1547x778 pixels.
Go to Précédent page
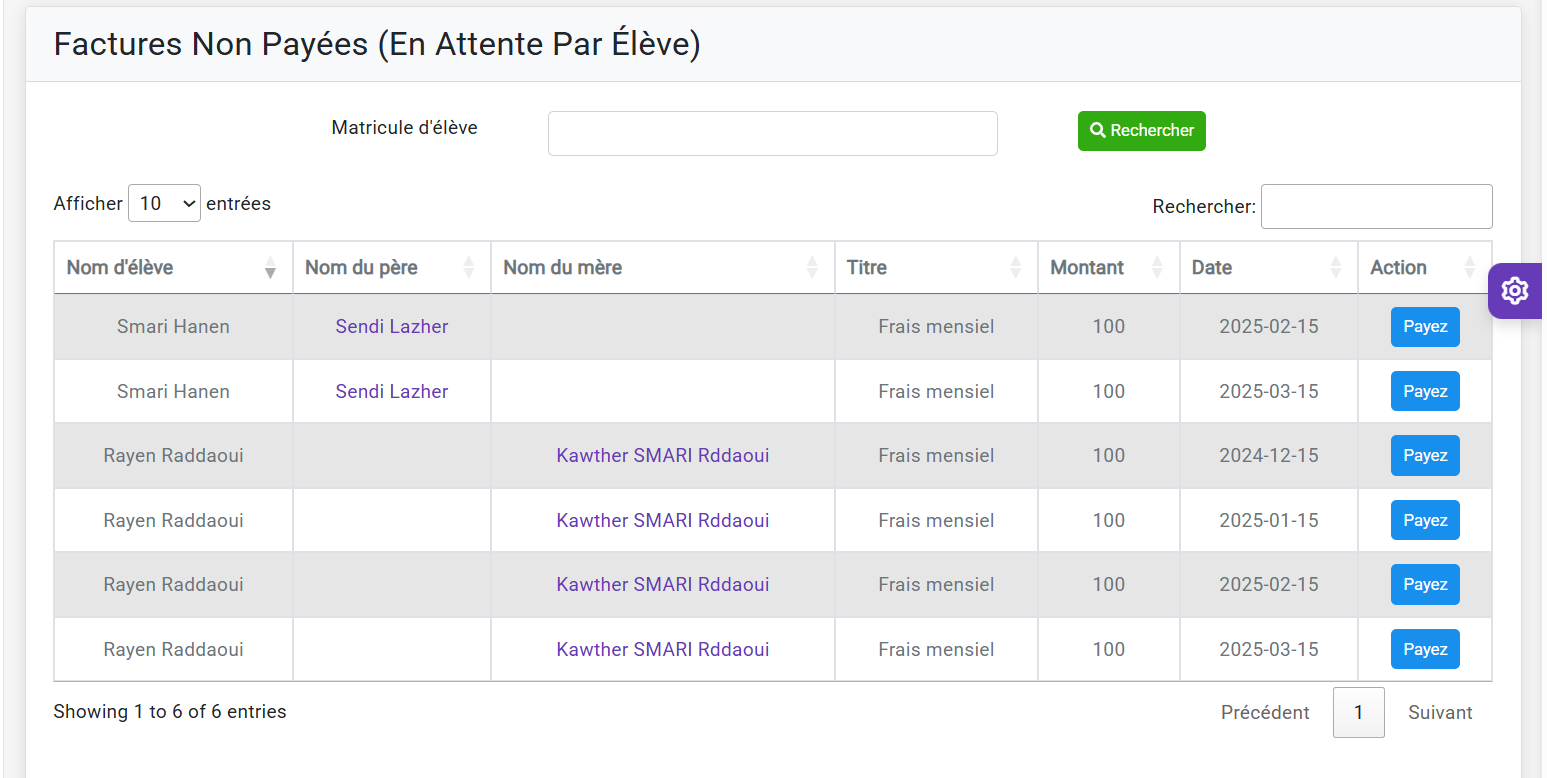pos(1264,713)
